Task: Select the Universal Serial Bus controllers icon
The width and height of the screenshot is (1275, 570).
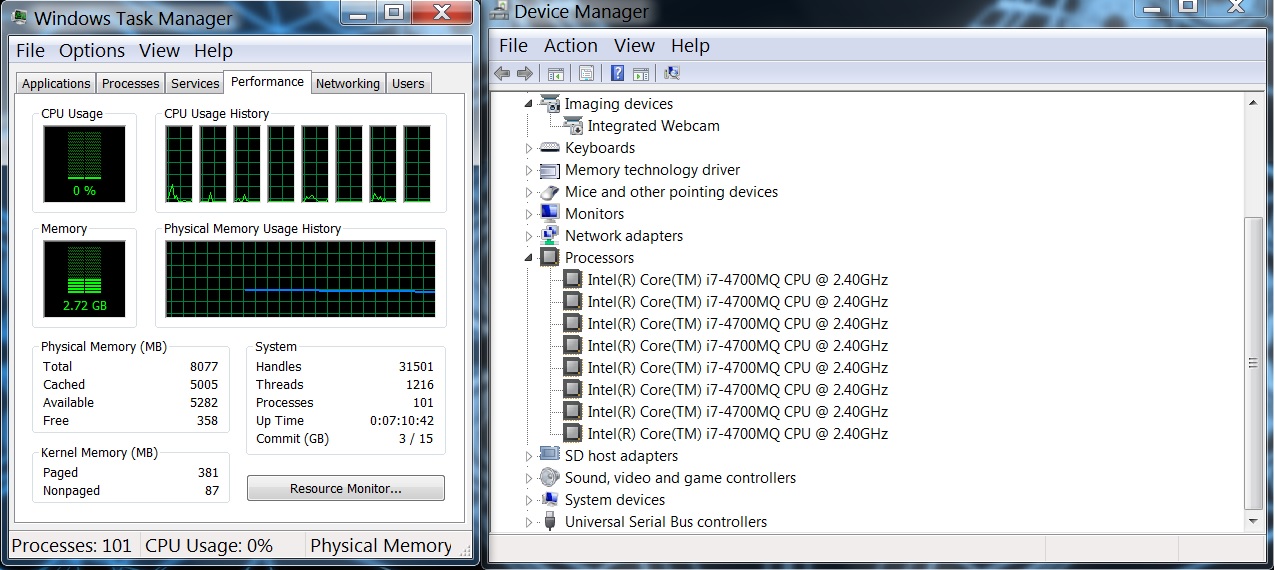Action: 550,521
